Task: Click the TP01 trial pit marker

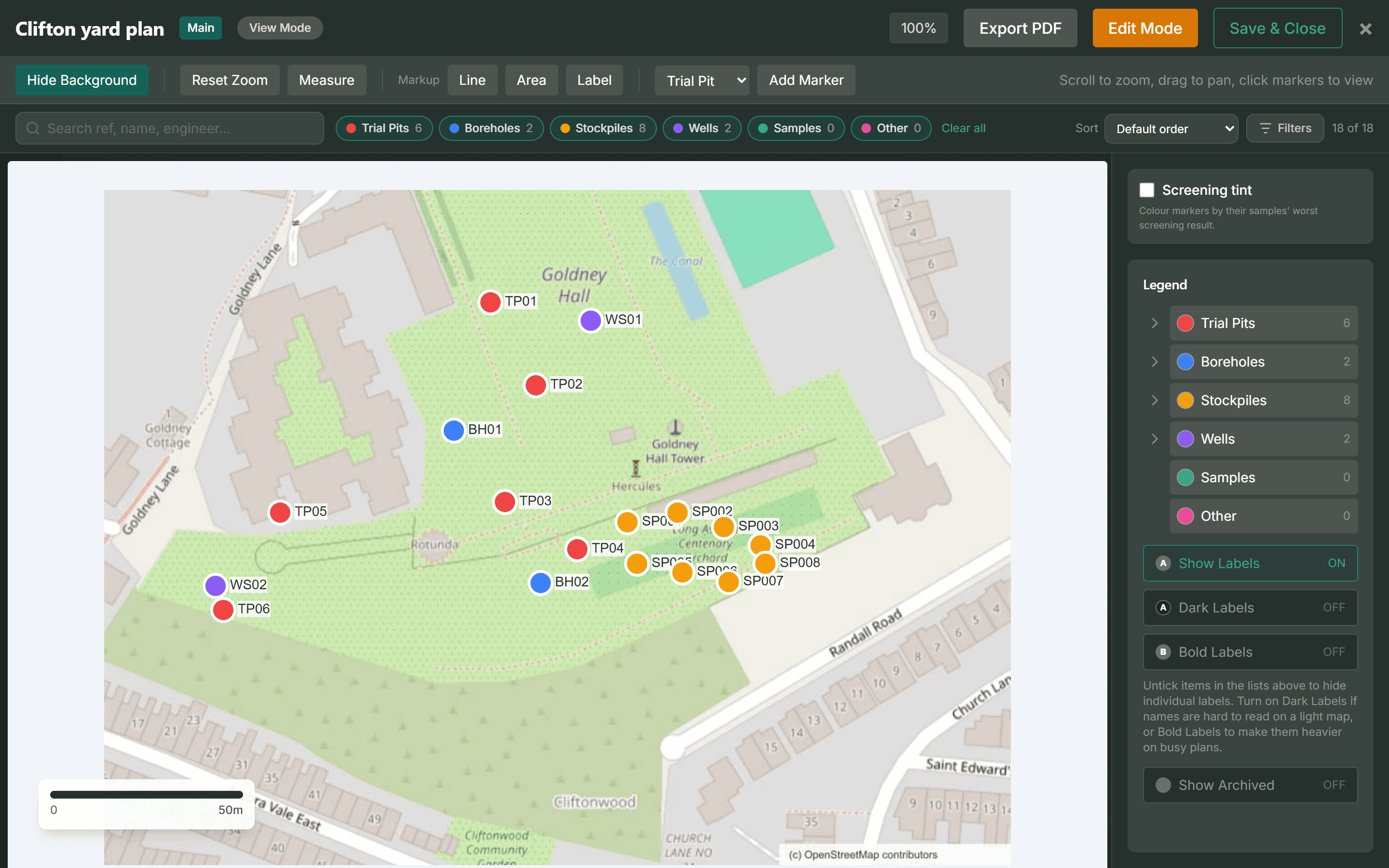Action: [x=490, y=302]
